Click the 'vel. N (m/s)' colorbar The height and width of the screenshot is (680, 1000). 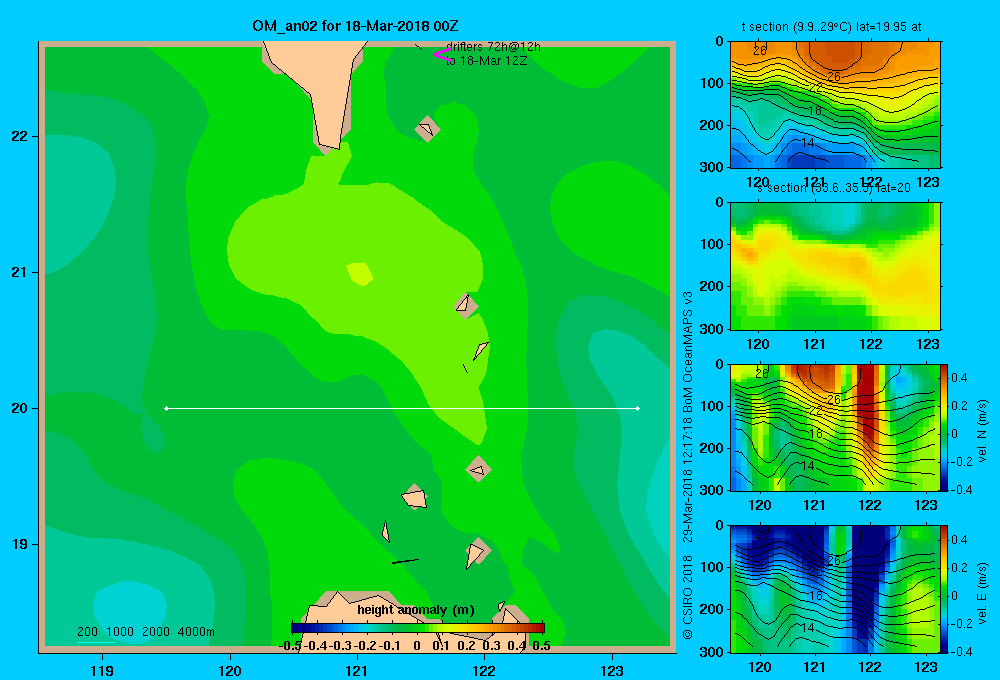click(945, 427)
